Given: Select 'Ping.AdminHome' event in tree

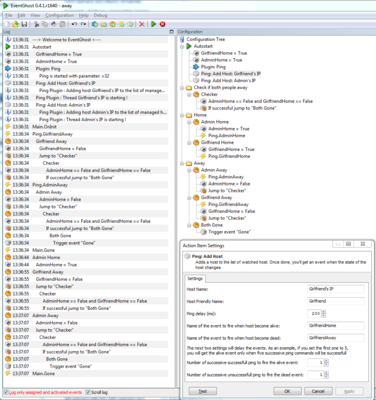Looking at the screenshot, I should coord(227,136).
